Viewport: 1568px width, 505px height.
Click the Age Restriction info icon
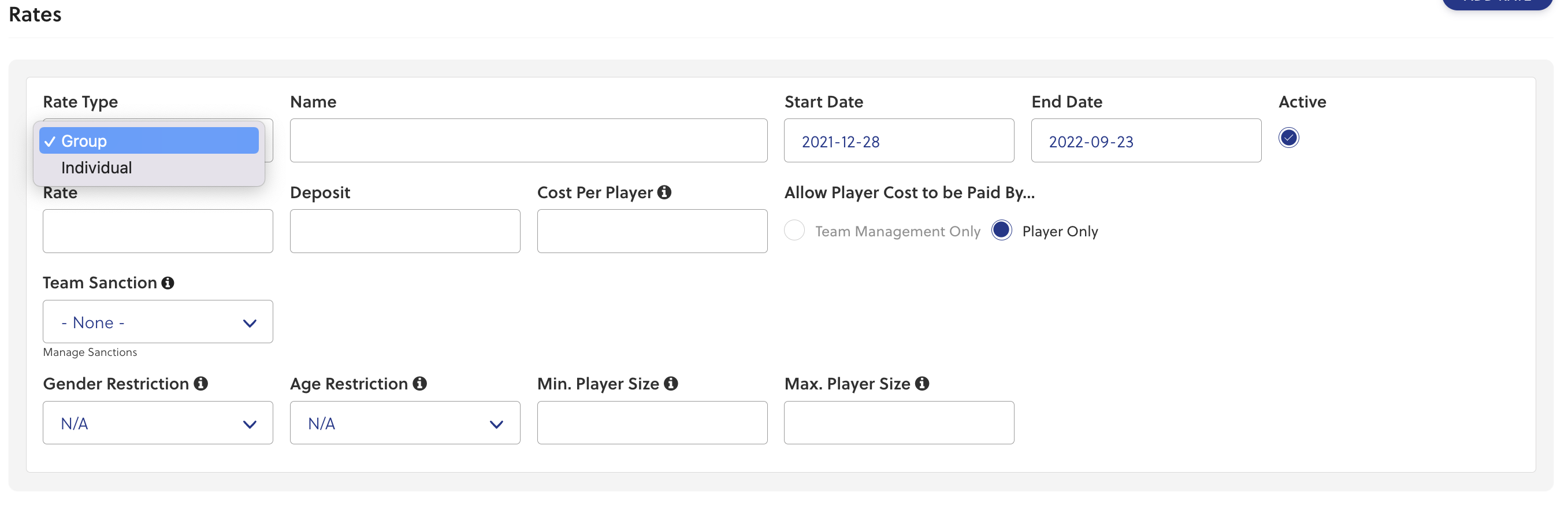419,384
